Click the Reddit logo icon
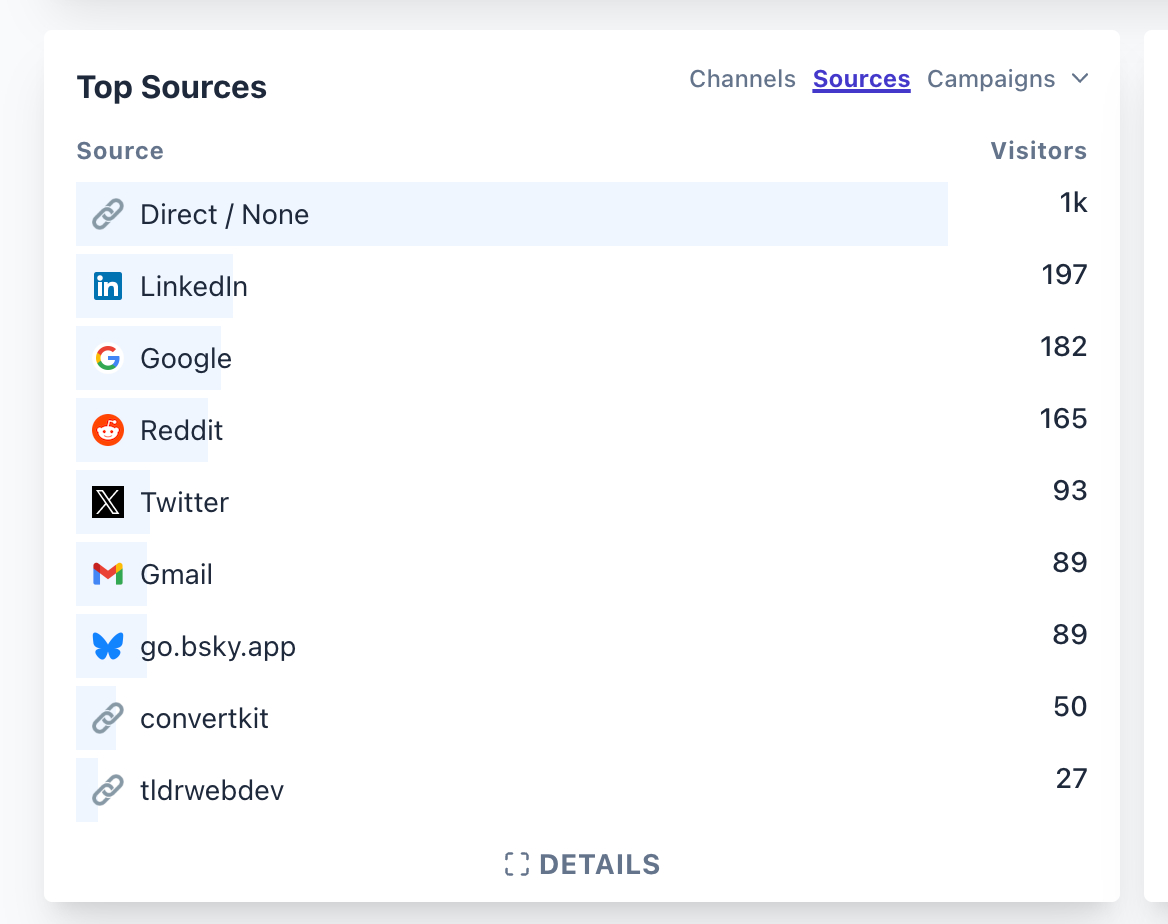The image size is (1168, 924). 107,431
